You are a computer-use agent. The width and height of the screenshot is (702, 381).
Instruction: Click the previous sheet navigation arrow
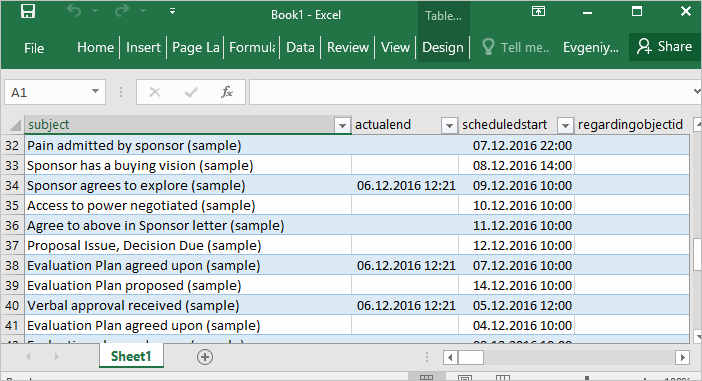coord(28,357)
